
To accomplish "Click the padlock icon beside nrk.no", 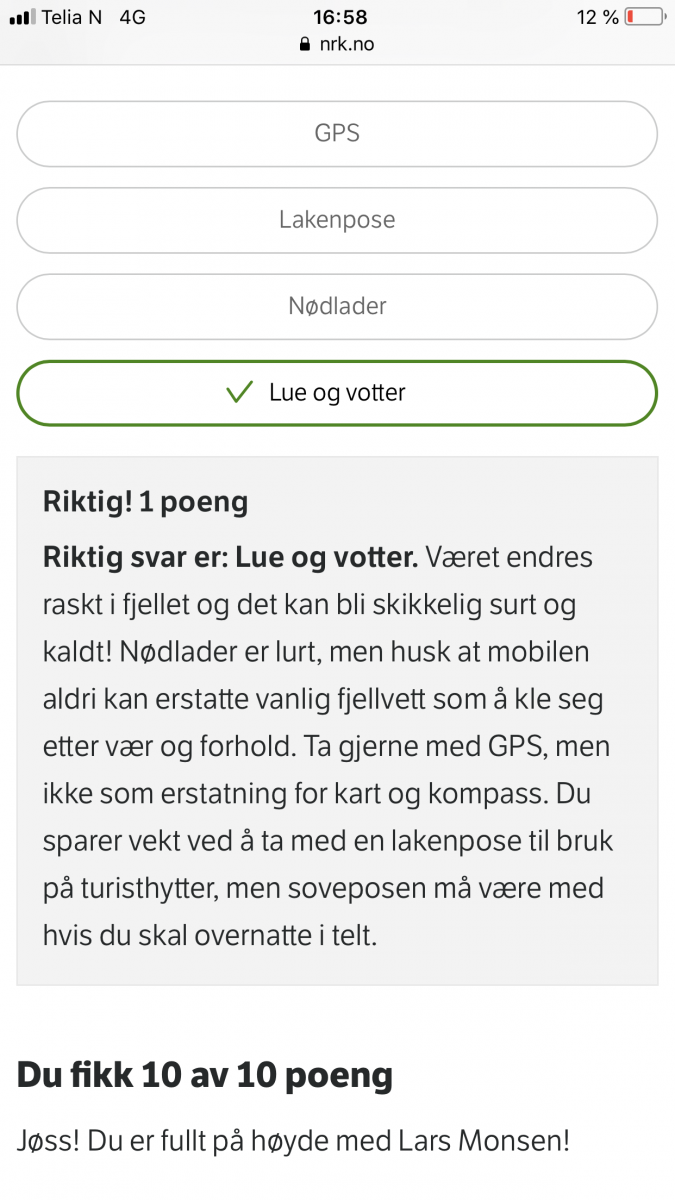I will (305, 45).
